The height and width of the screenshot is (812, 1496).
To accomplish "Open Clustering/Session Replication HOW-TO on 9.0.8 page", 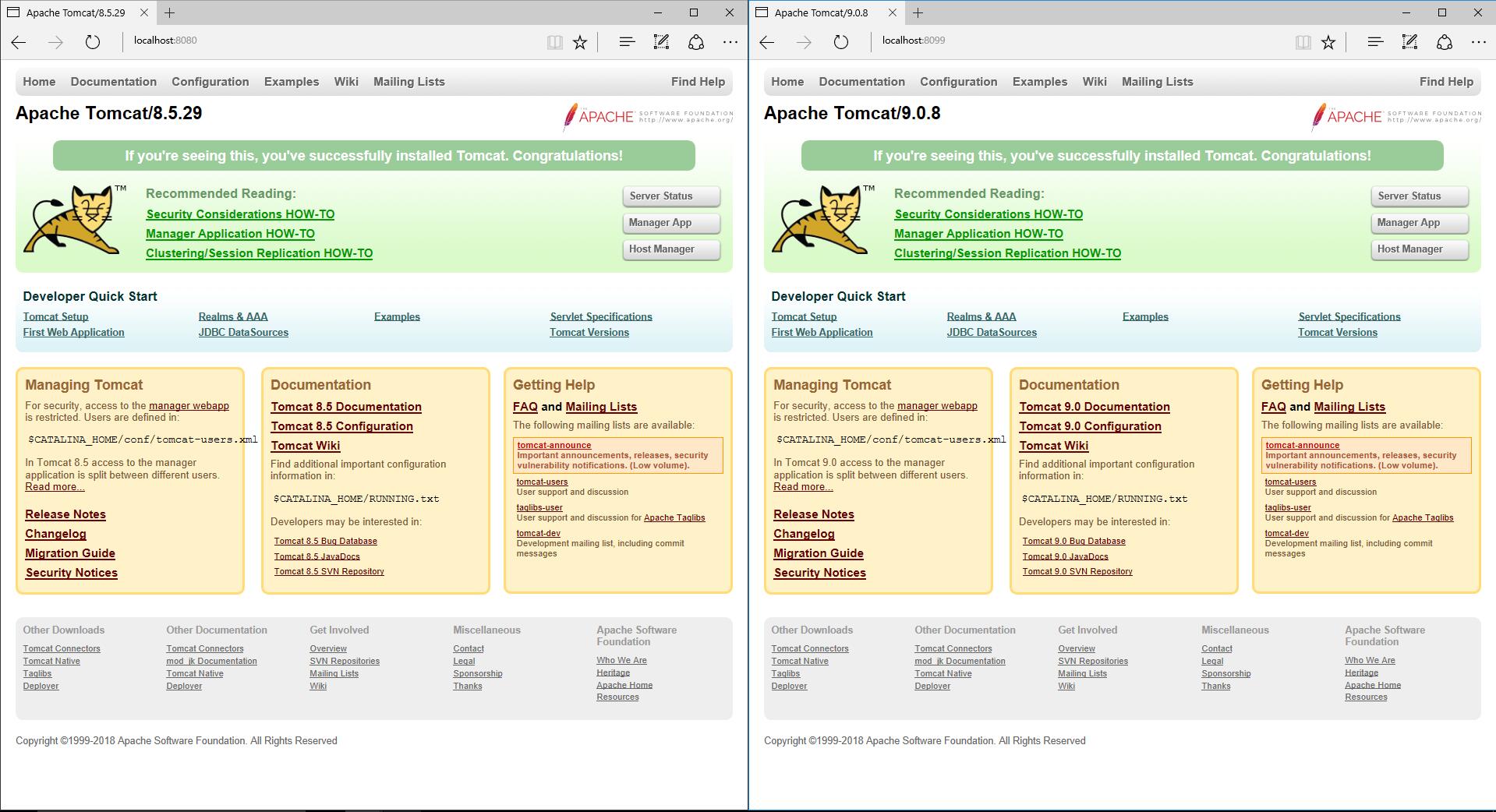I will coord(1007,253).
